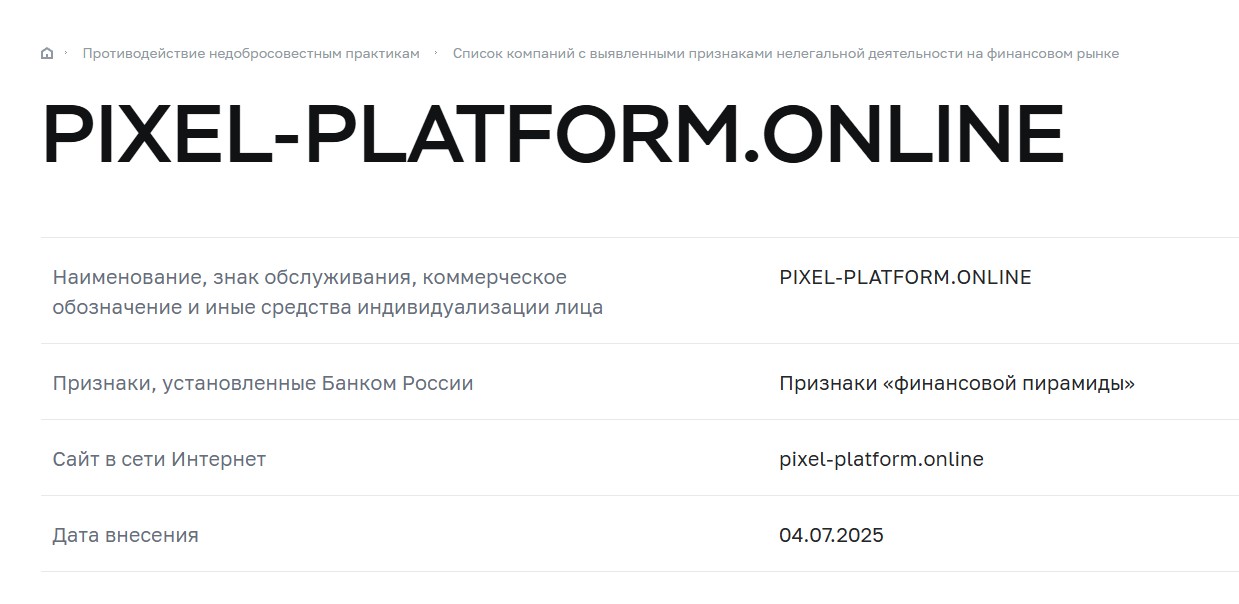
Task: Click the value PIXEL-PLATFORM.ONLINE in the table
Action: 904,277
